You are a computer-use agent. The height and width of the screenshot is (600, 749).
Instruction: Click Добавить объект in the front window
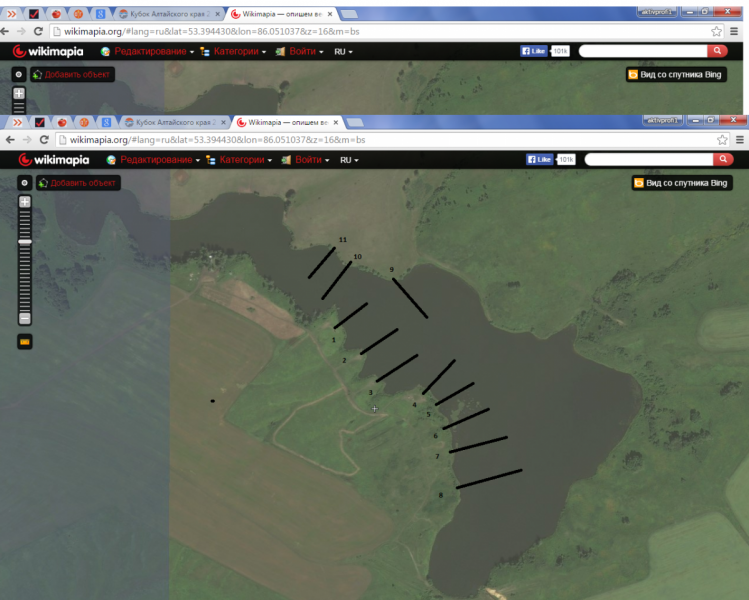[78, 183]
